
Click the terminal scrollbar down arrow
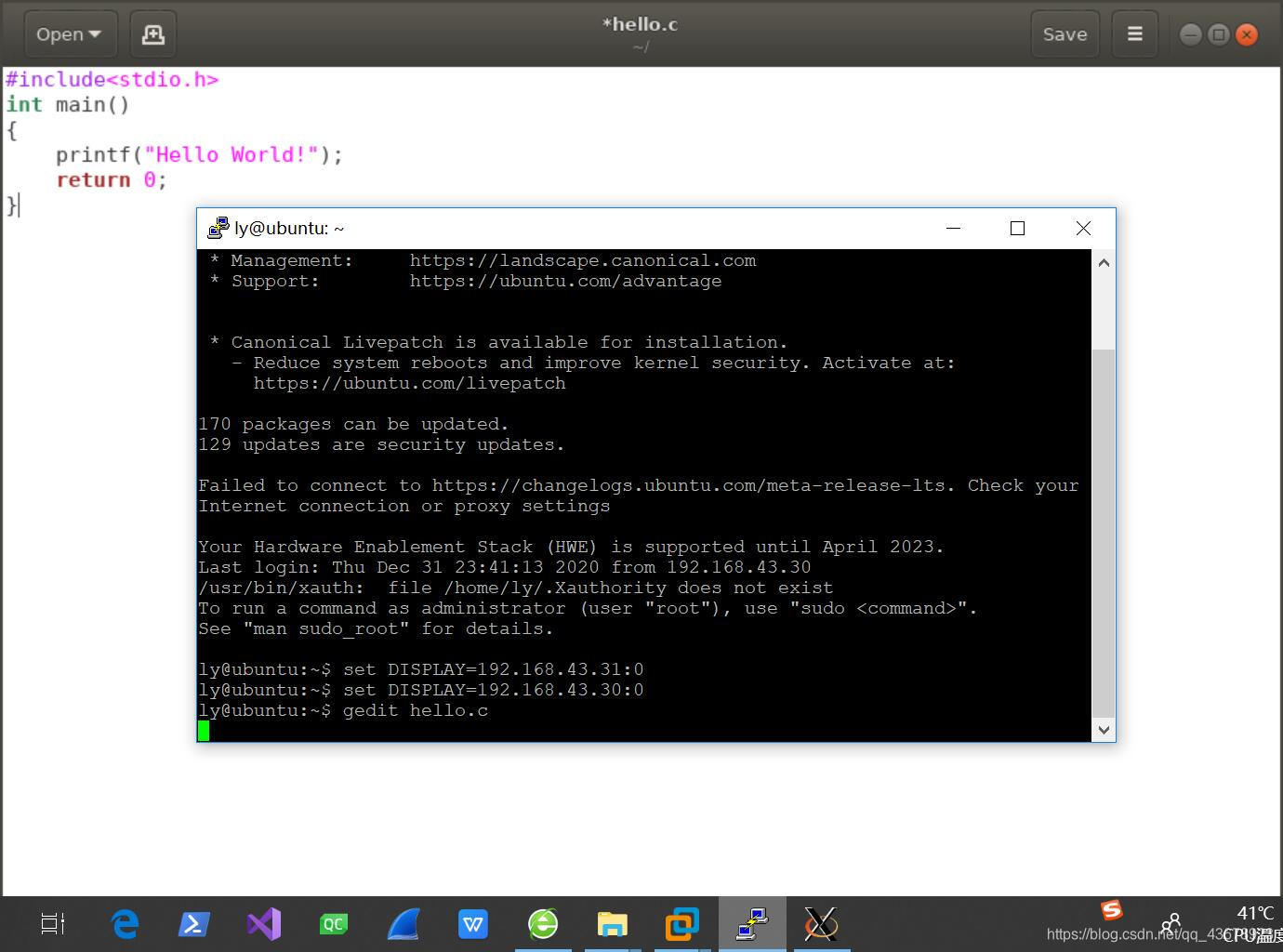click(x=1104, y=730)
